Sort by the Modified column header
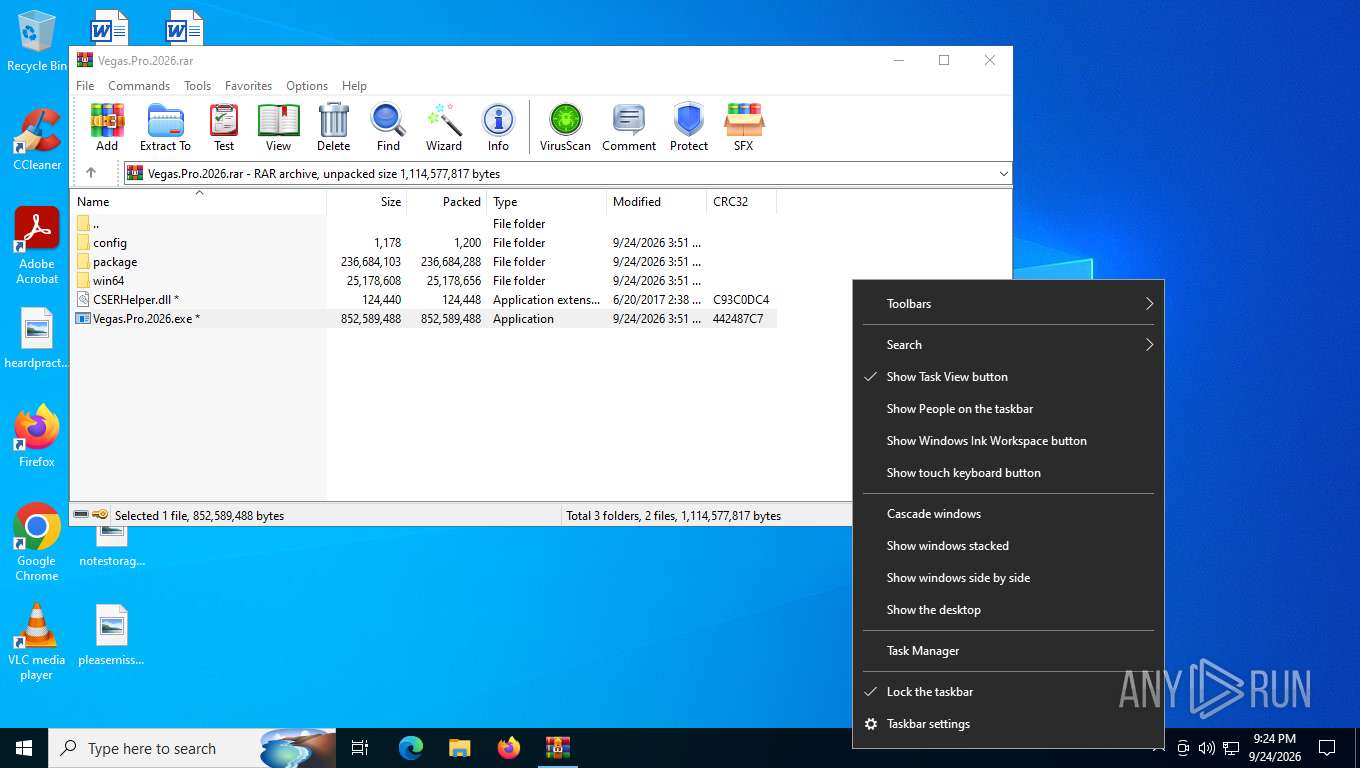The height and width of the screenshot is (768, 1360). [x=656, y=201]
